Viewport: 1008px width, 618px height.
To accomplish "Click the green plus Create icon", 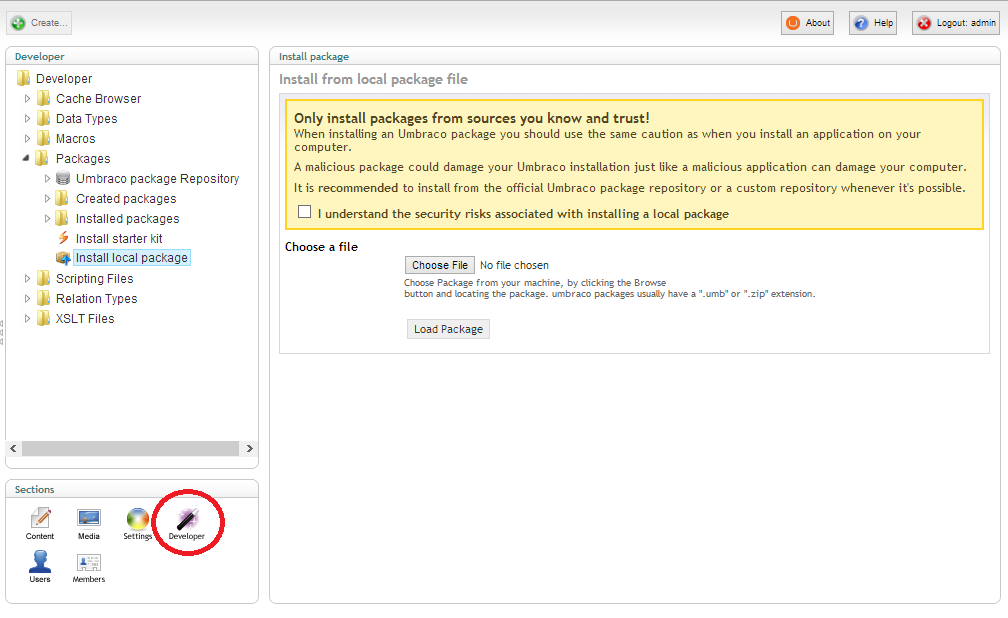I will [19, 23].
